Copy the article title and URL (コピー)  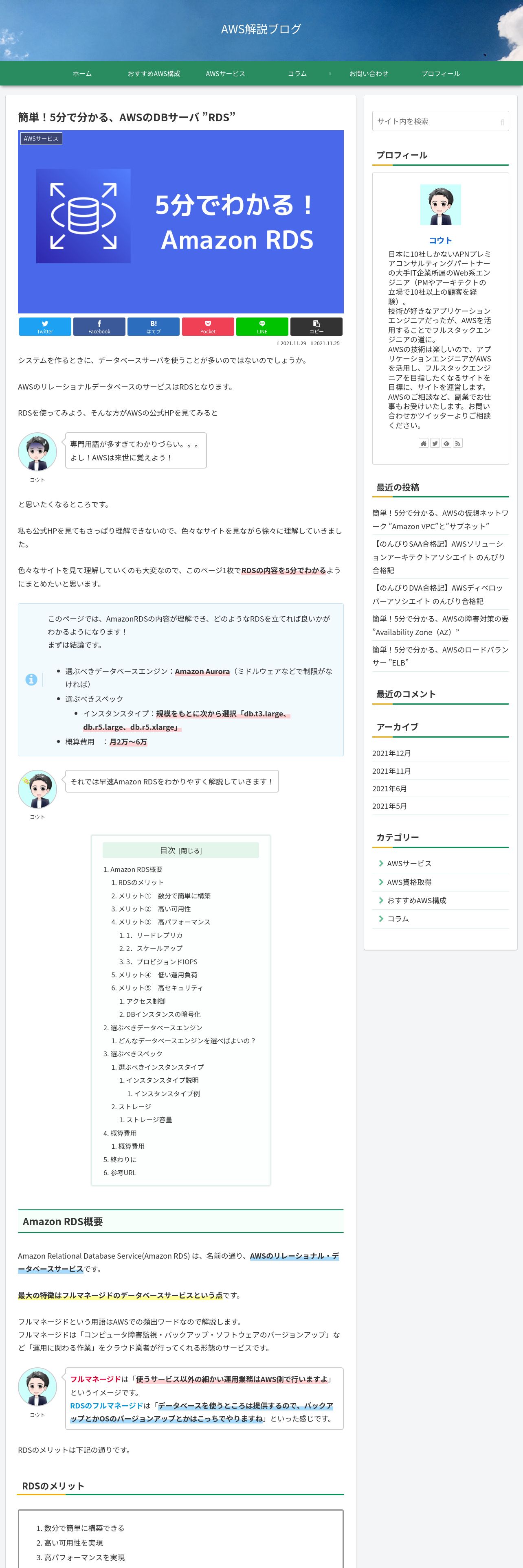point(316,326)
